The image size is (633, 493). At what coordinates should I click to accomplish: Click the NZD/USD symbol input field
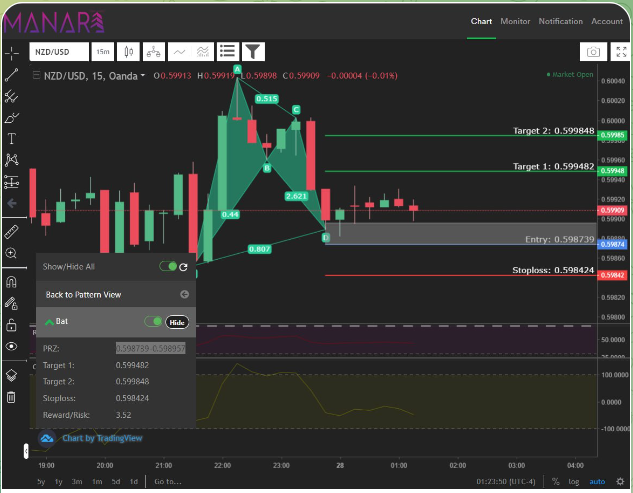pos(59,52)
